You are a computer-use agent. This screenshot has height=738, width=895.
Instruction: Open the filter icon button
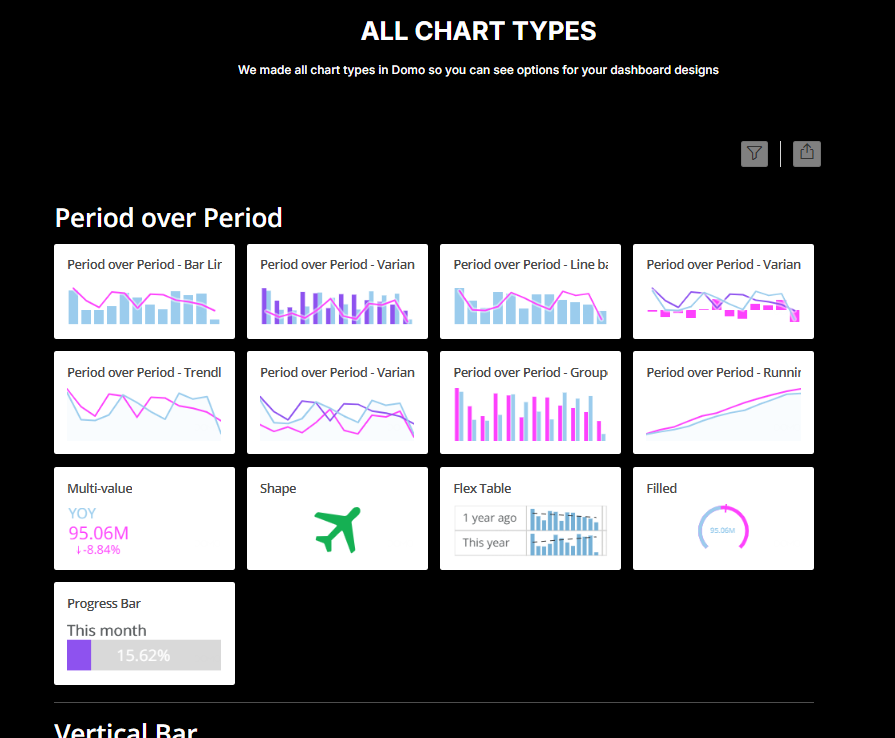754,153
